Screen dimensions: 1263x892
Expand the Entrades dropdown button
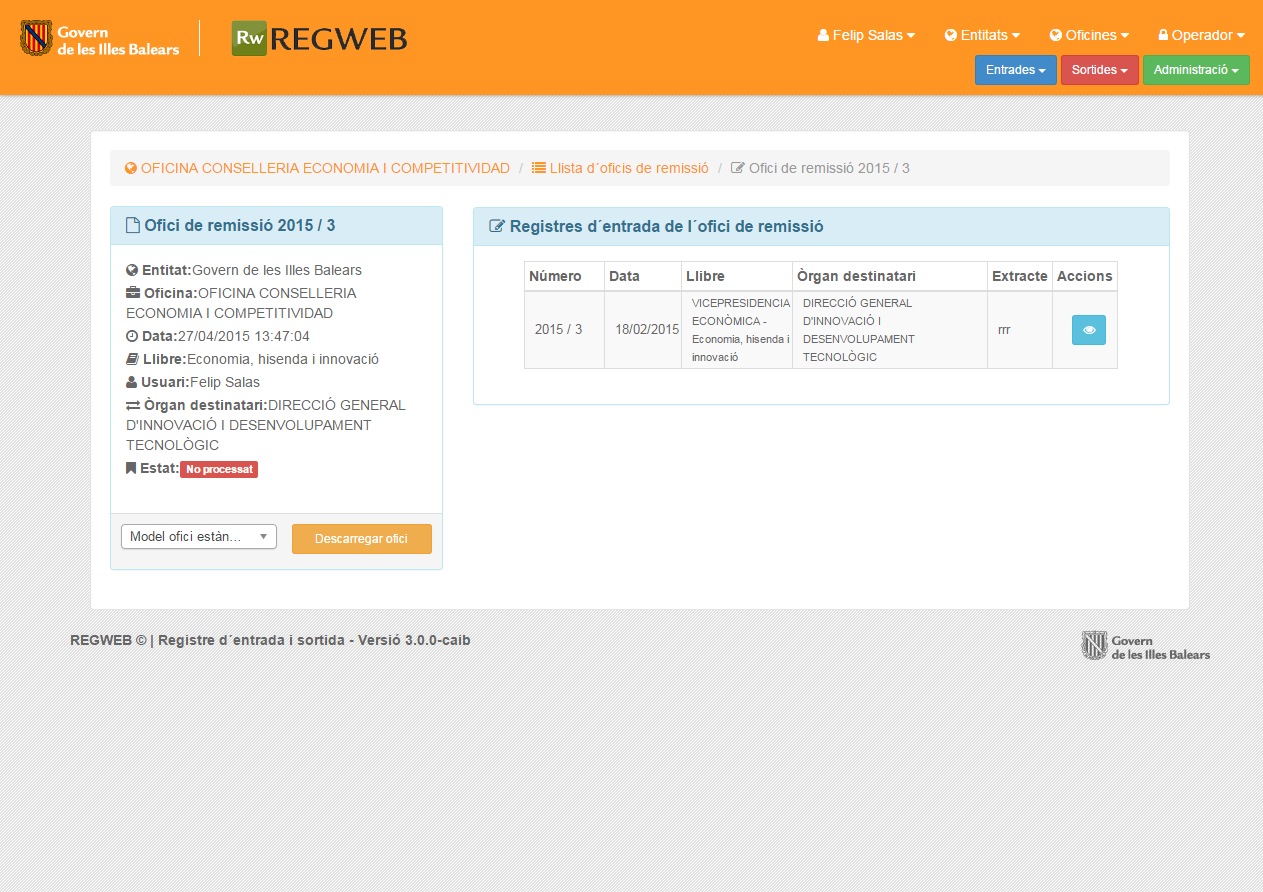click(x=1015, y=70)
